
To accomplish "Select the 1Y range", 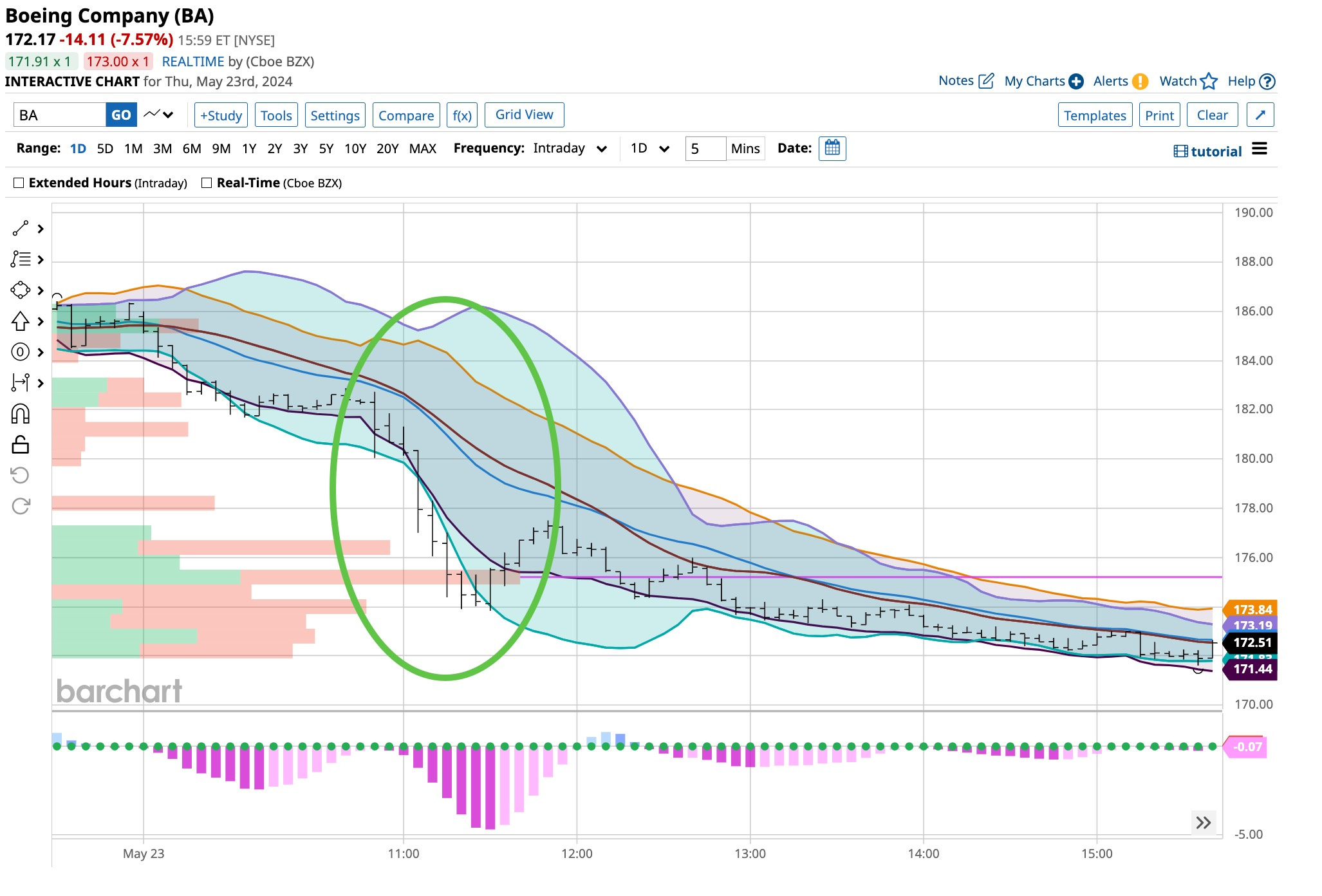I will (249, 149).
